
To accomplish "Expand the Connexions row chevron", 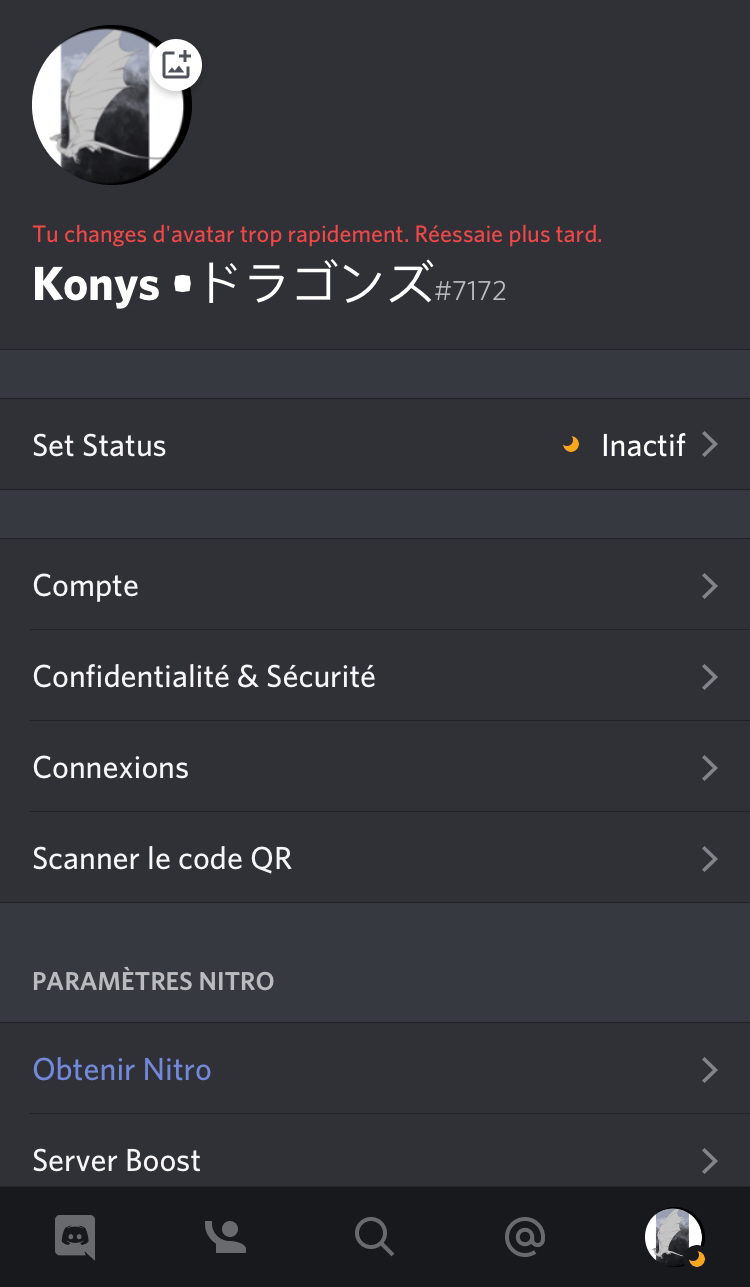I will tap(709, 768).
